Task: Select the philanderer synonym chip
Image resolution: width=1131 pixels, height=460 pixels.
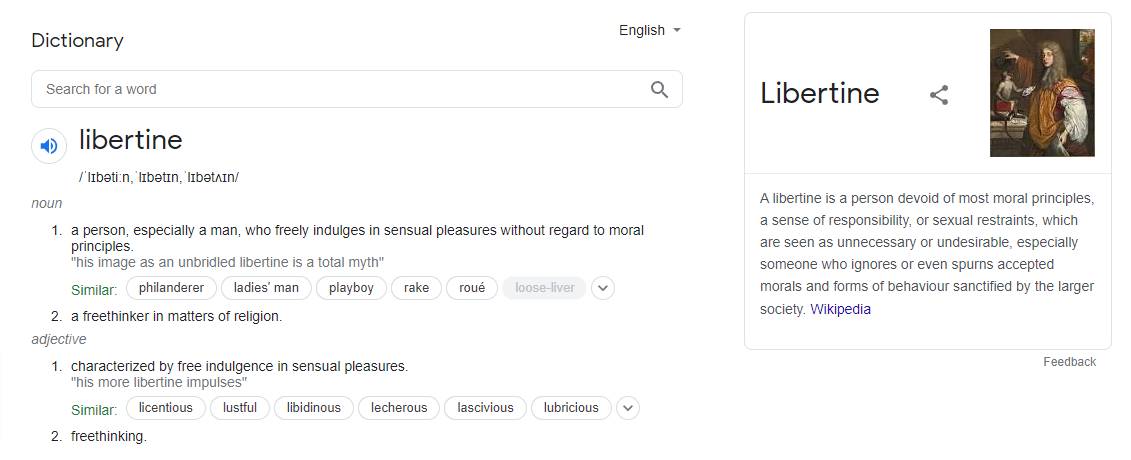Action: coord(172,288)
